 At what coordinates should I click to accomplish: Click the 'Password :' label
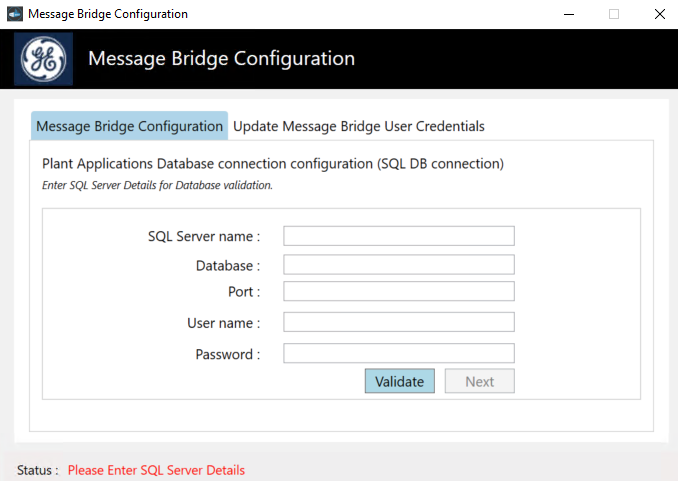tap(228, 354)
